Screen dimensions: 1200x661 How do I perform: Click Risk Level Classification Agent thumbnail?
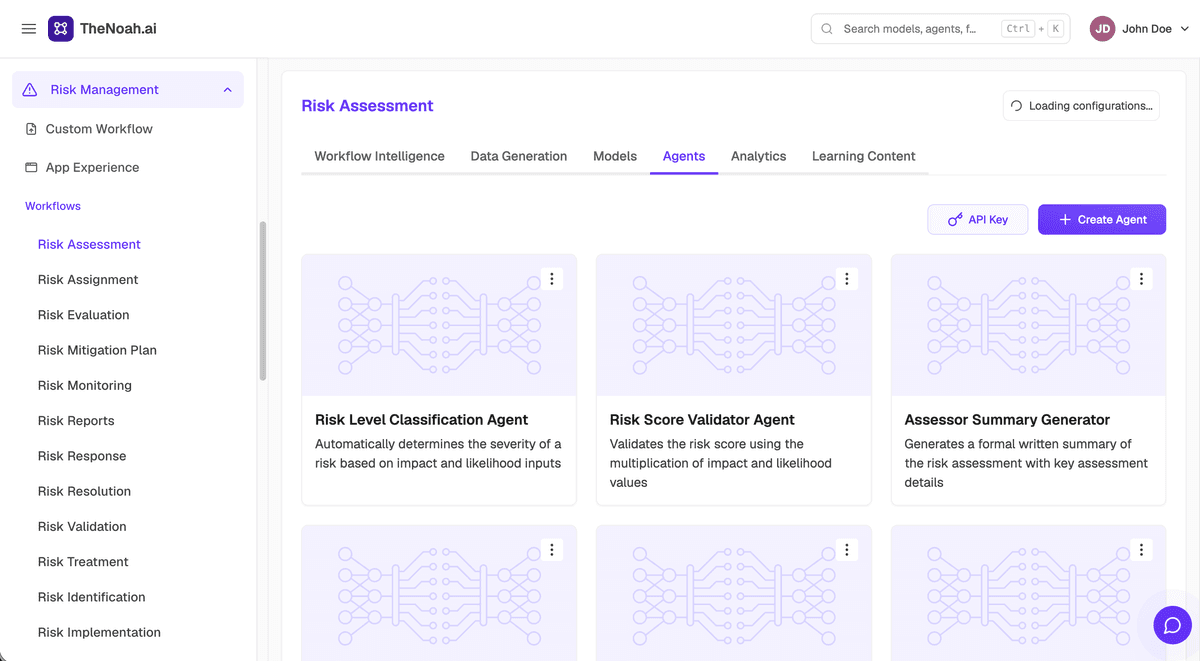tap(439, 325)
